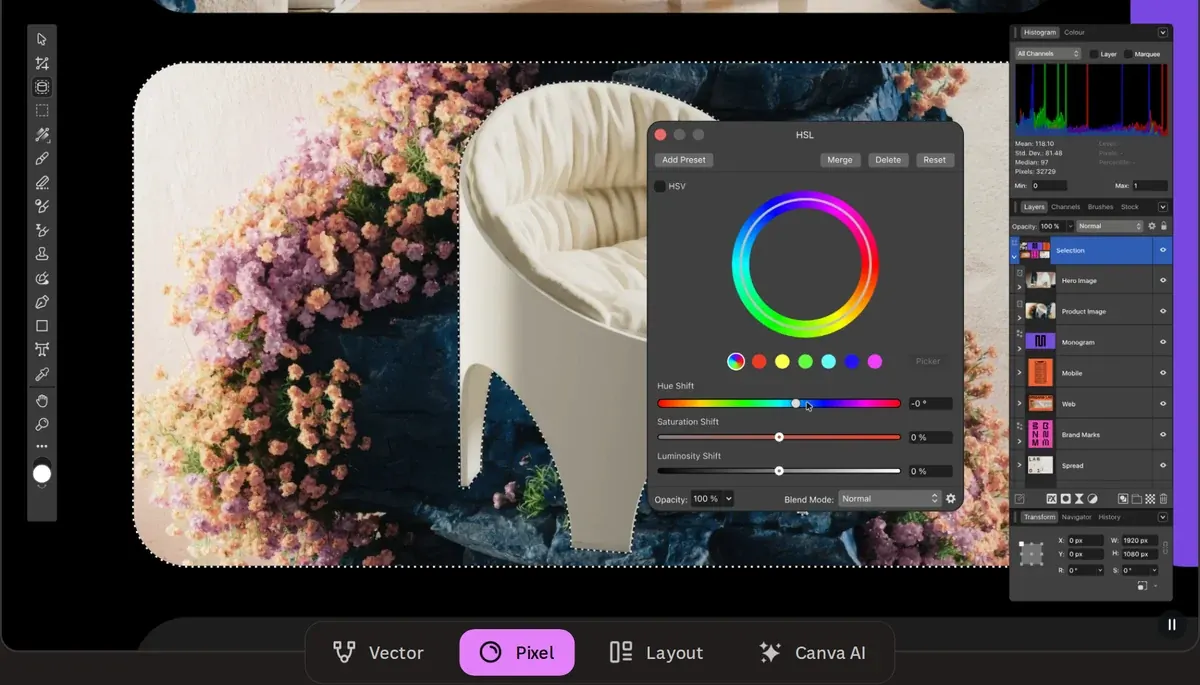This screenshot has width=1200, height=685.
Task: Click the Transform anchor point selector
Action: (x=1031, y=553)
